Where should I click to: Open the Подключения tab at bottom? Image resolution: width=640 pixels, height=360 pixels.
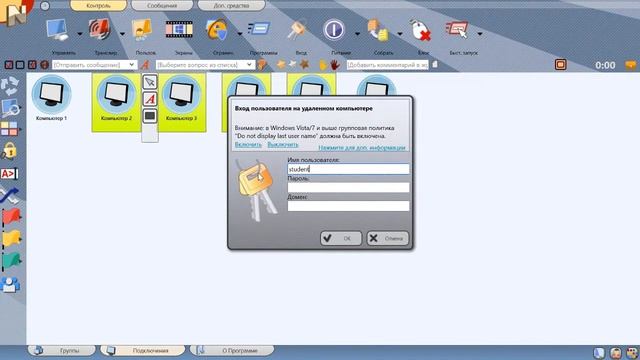coord(143,351)
